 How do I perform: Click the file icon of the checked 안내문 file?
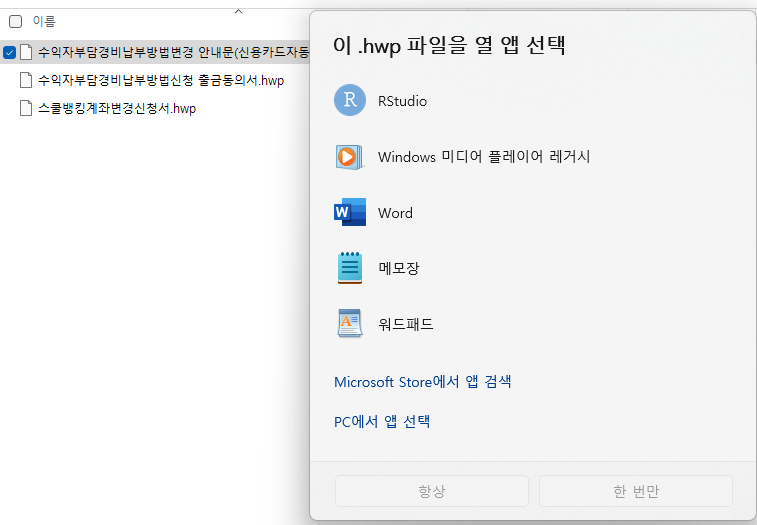(x=26, y=52)
